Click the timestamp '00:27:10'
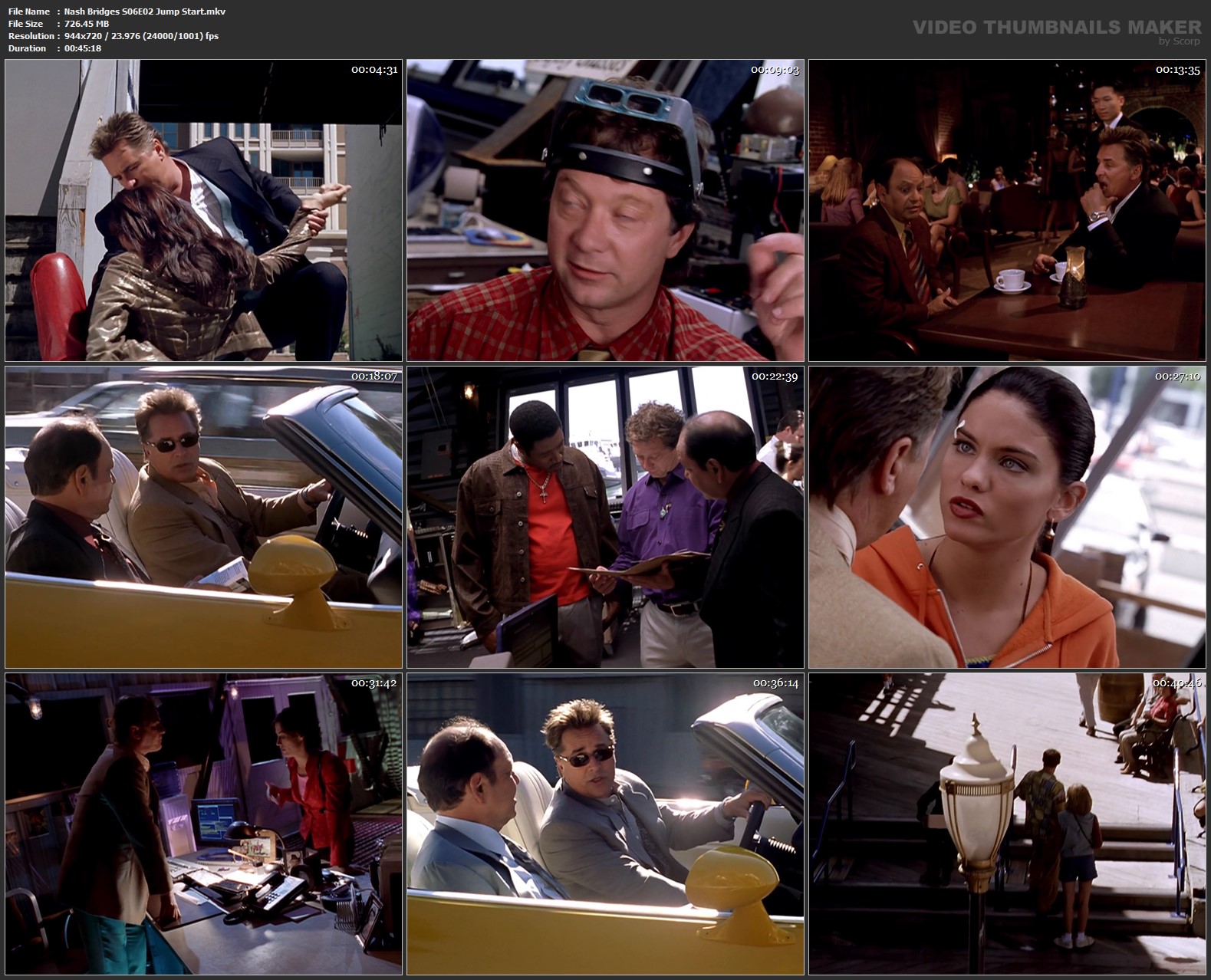 click(1178, 377)
